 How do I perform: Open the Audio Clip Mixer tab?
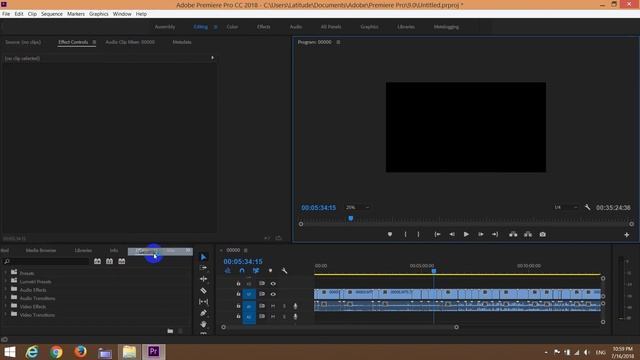point(130,42)
